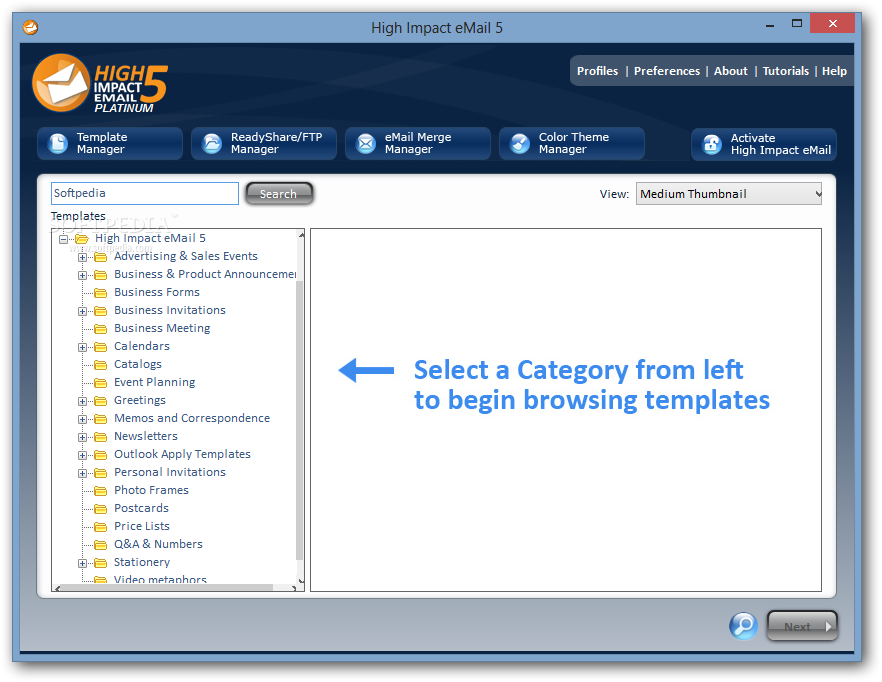Select the Business Forms category
882x682 pixels.
(157, 292)
